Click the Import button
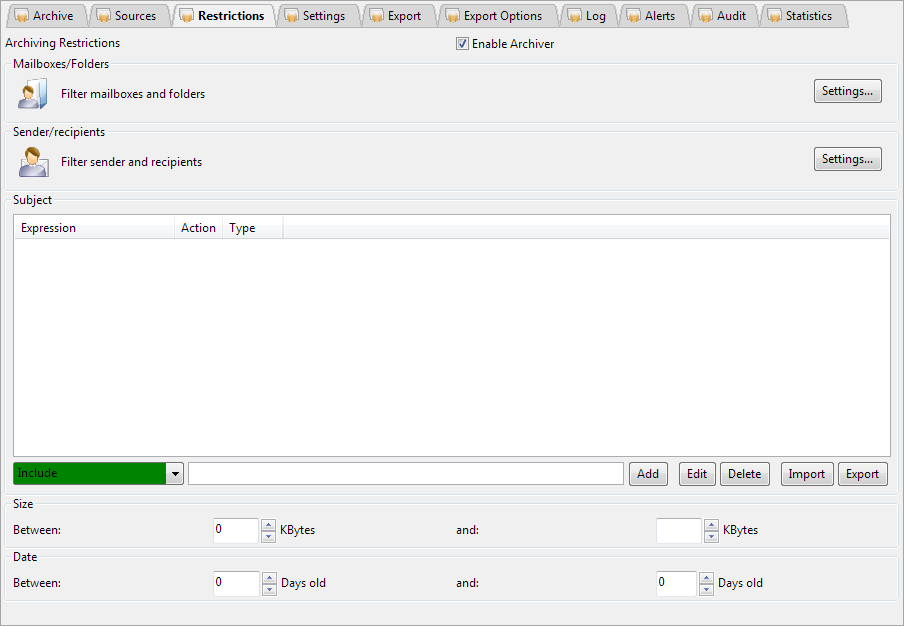904x626 pixels. (x=806, y=474)
